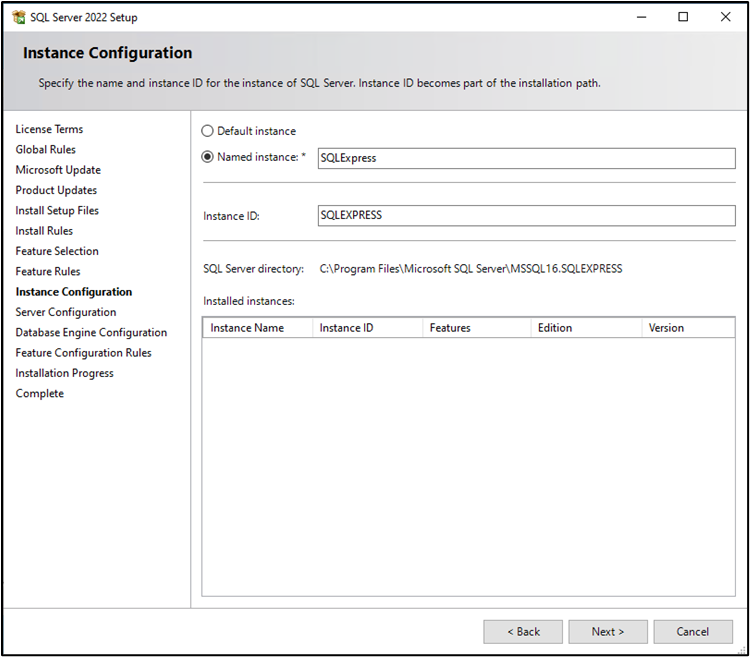Image resolution: width=750 pixels, height=657 pixels.
Task: Open the Server Configuration step
Action: pos(66,312)
